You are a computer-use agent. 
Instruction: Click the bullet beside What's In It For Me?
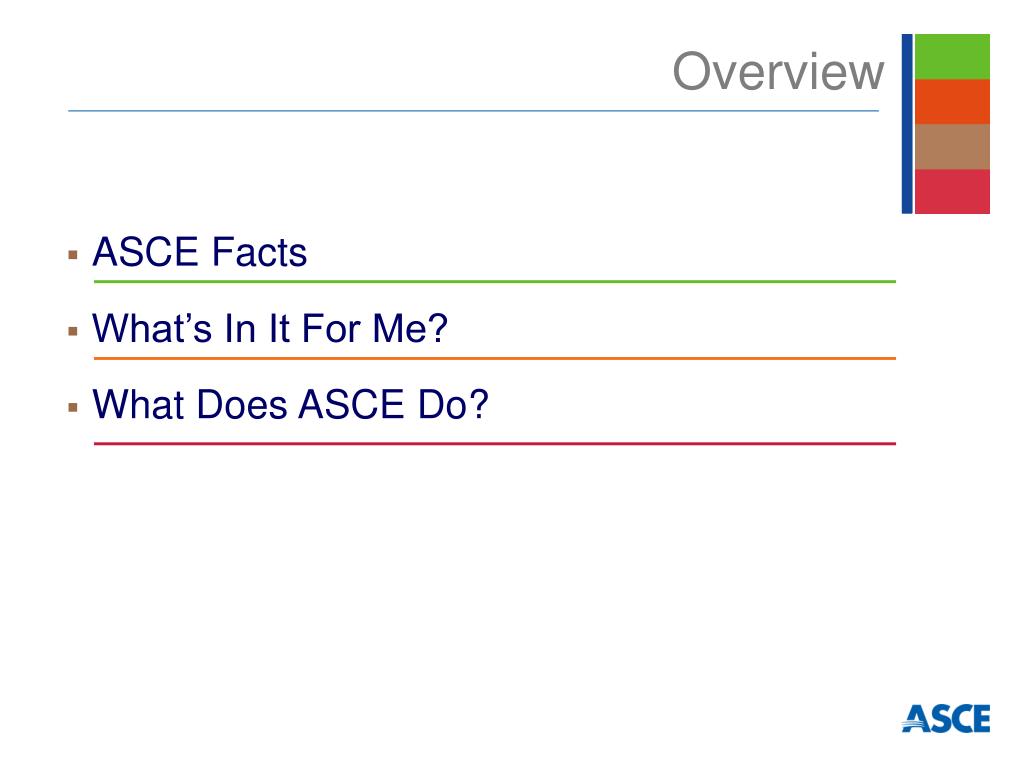point(72,331)
